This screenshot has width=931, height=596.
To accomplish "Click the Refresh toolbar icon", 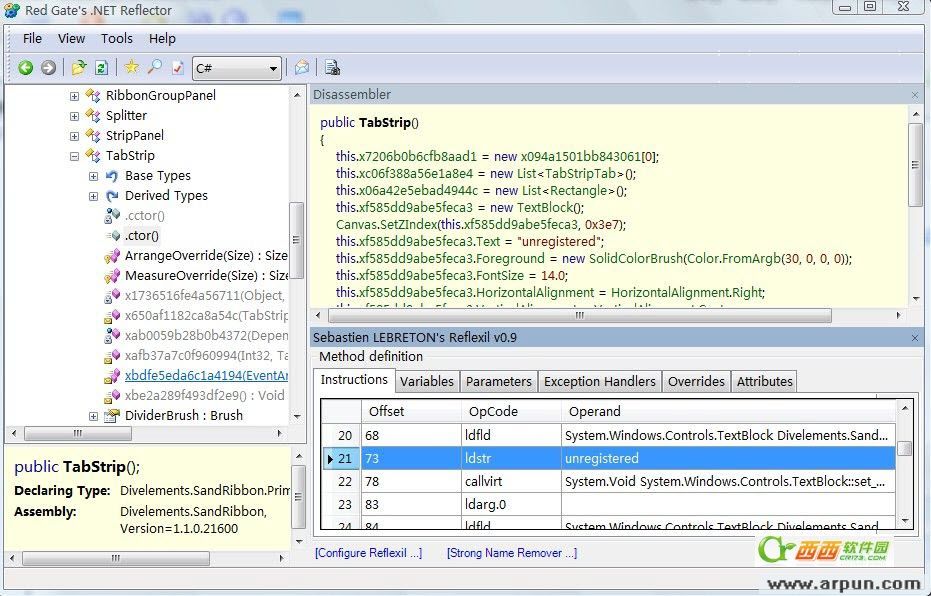I will 101,68.
